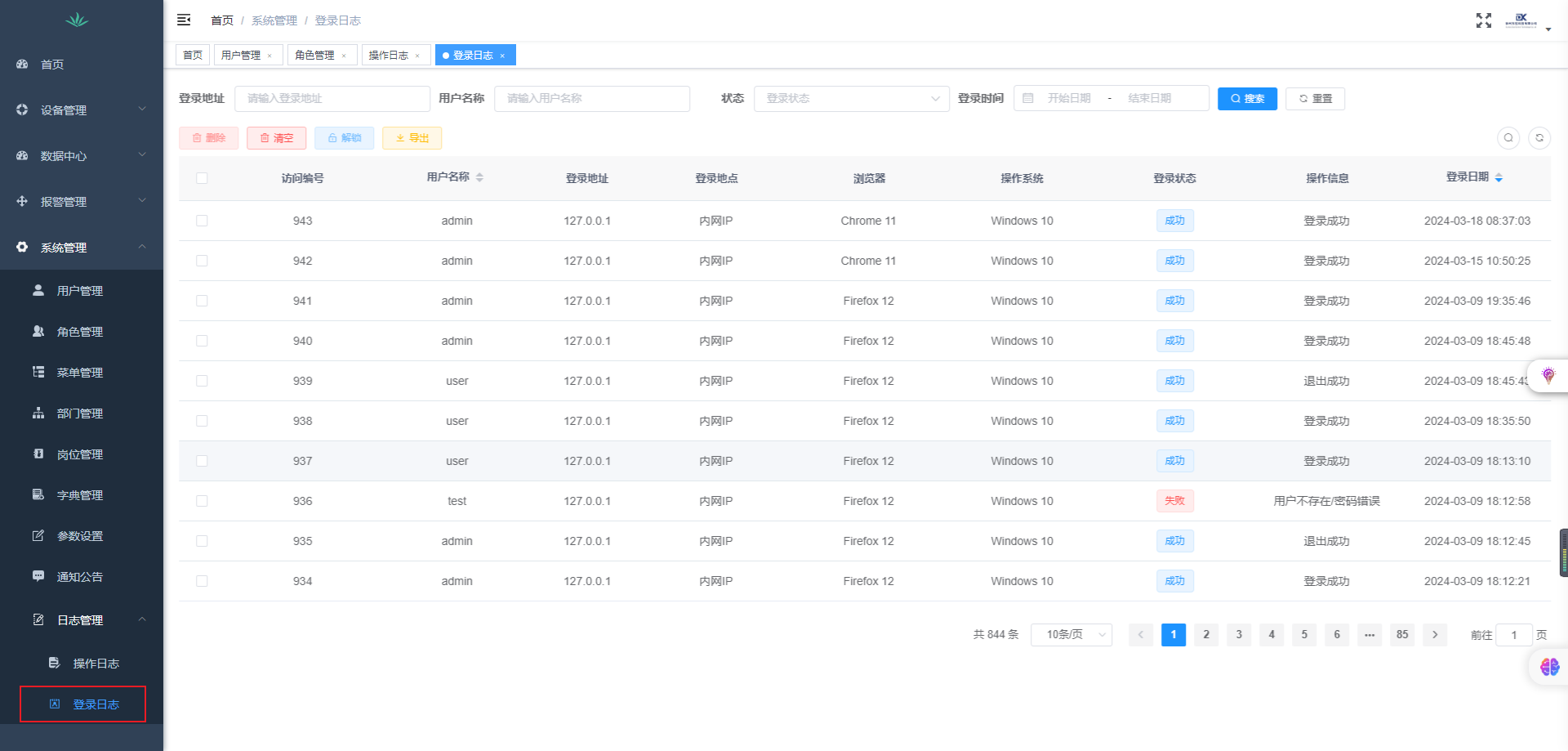This screenshot has width=1568, height=751.
Task: Select 登录日志 in the sidebar
Action: point(83,704)
